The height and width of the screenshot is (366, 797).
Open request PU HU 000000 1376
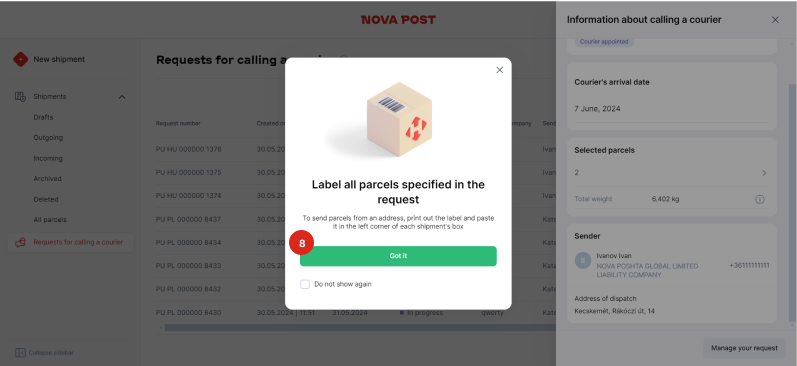coord(189,149)
